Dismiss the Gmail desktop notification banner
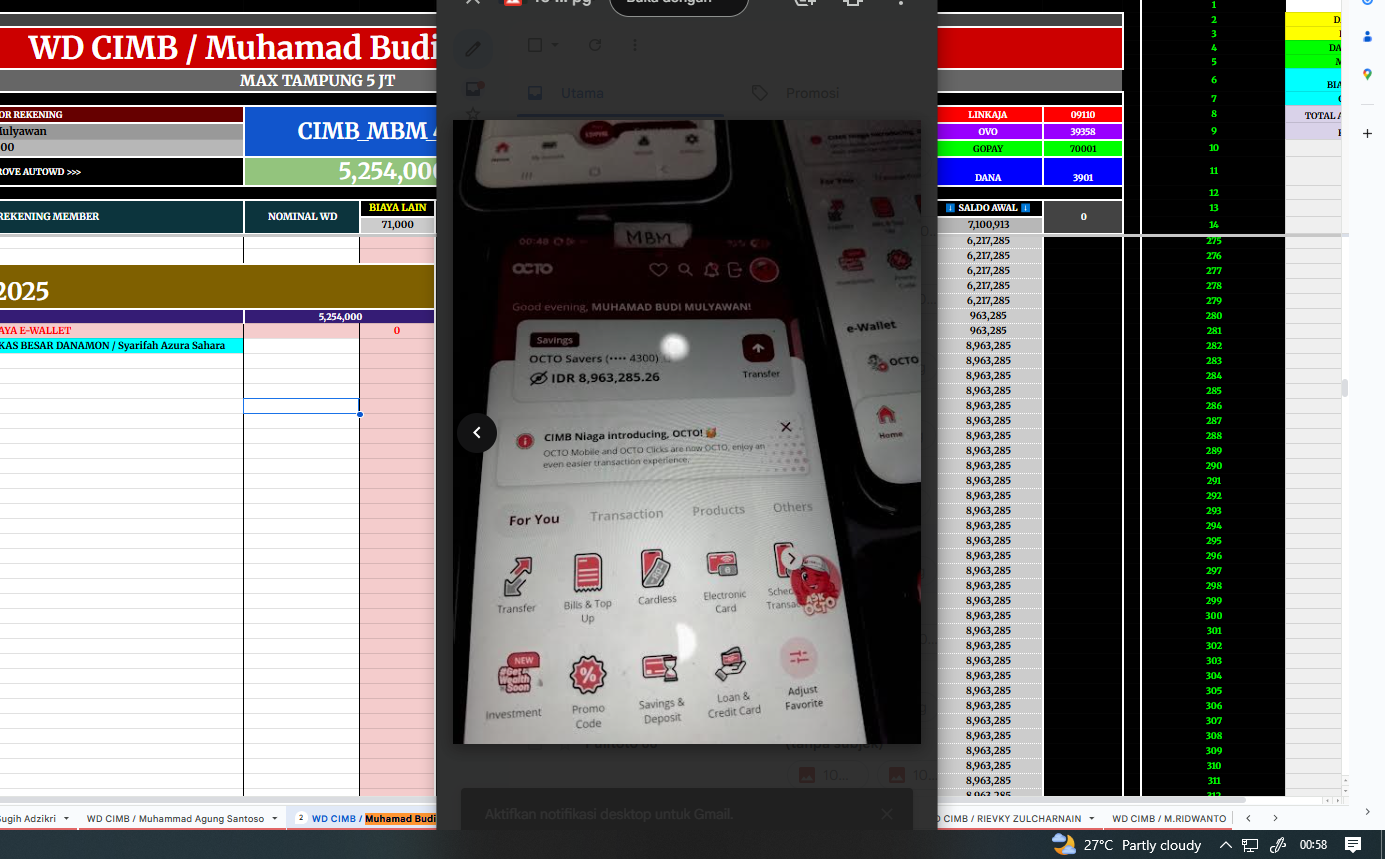The width and height of the screenshot is (1385, 859). pyautogui.click(x=886, y=814)
